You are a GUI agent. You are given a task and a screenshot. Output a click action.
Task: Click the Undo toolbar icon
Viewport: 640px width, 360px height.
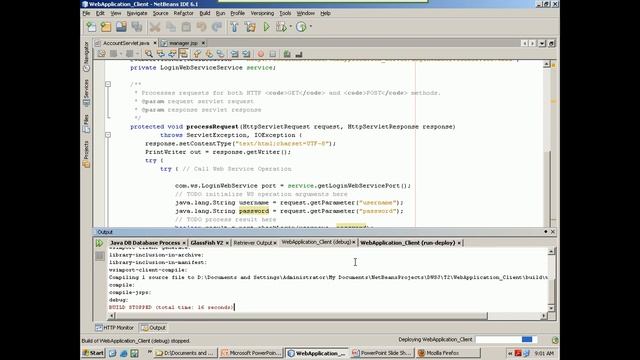[202, 27]
